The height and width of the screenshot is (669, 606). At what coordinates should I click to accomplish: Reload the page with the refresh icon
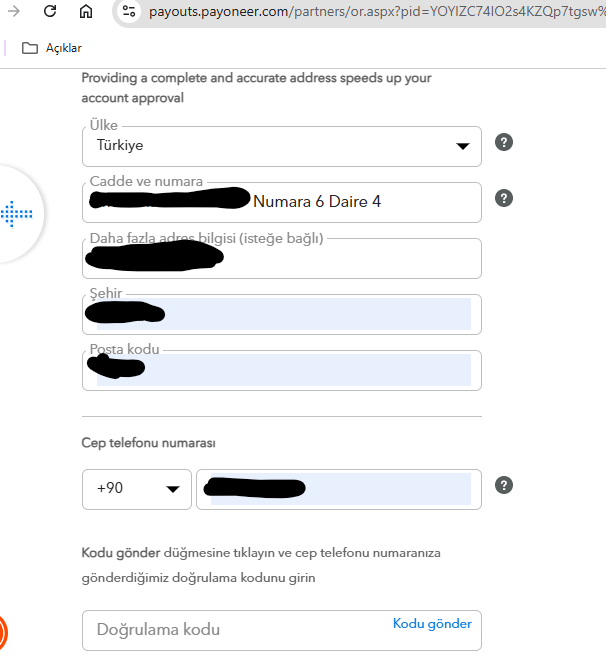pos(50,11)
